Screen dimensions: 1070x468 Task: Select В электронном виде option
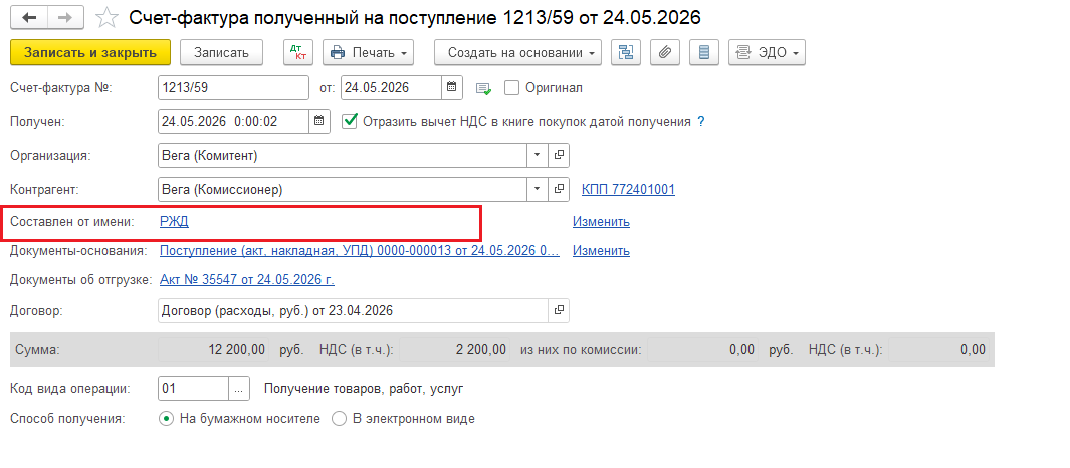(339, 419)
